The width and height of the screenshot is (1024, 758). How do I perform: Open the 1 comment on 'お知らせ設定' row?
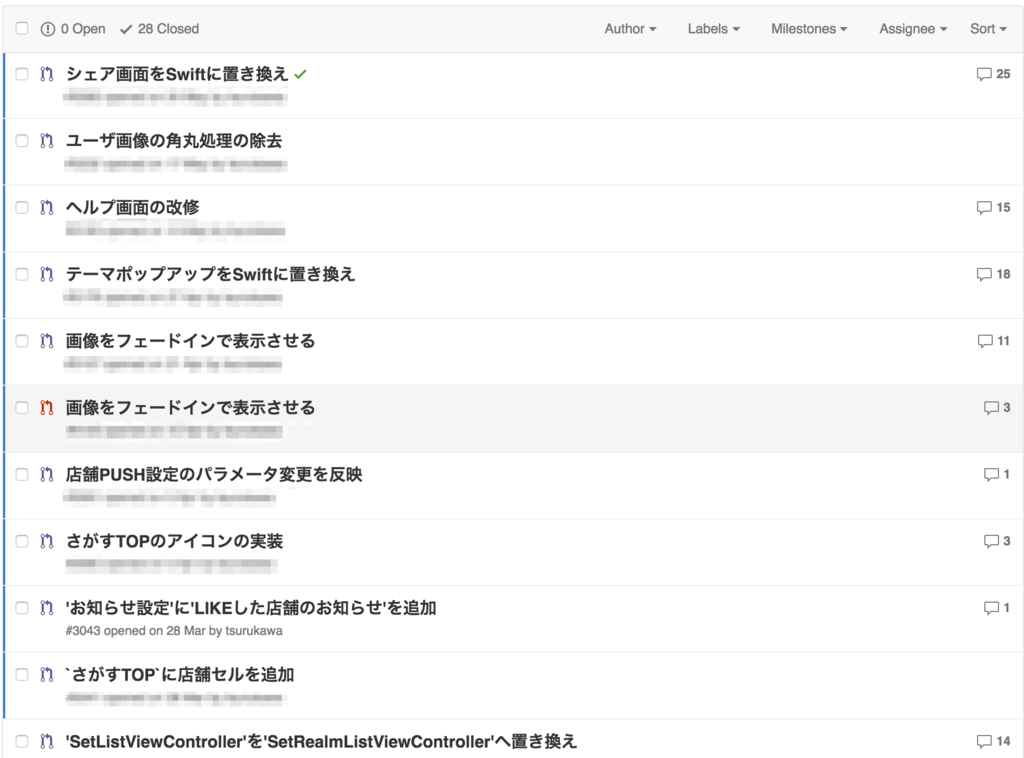point(997,608)
